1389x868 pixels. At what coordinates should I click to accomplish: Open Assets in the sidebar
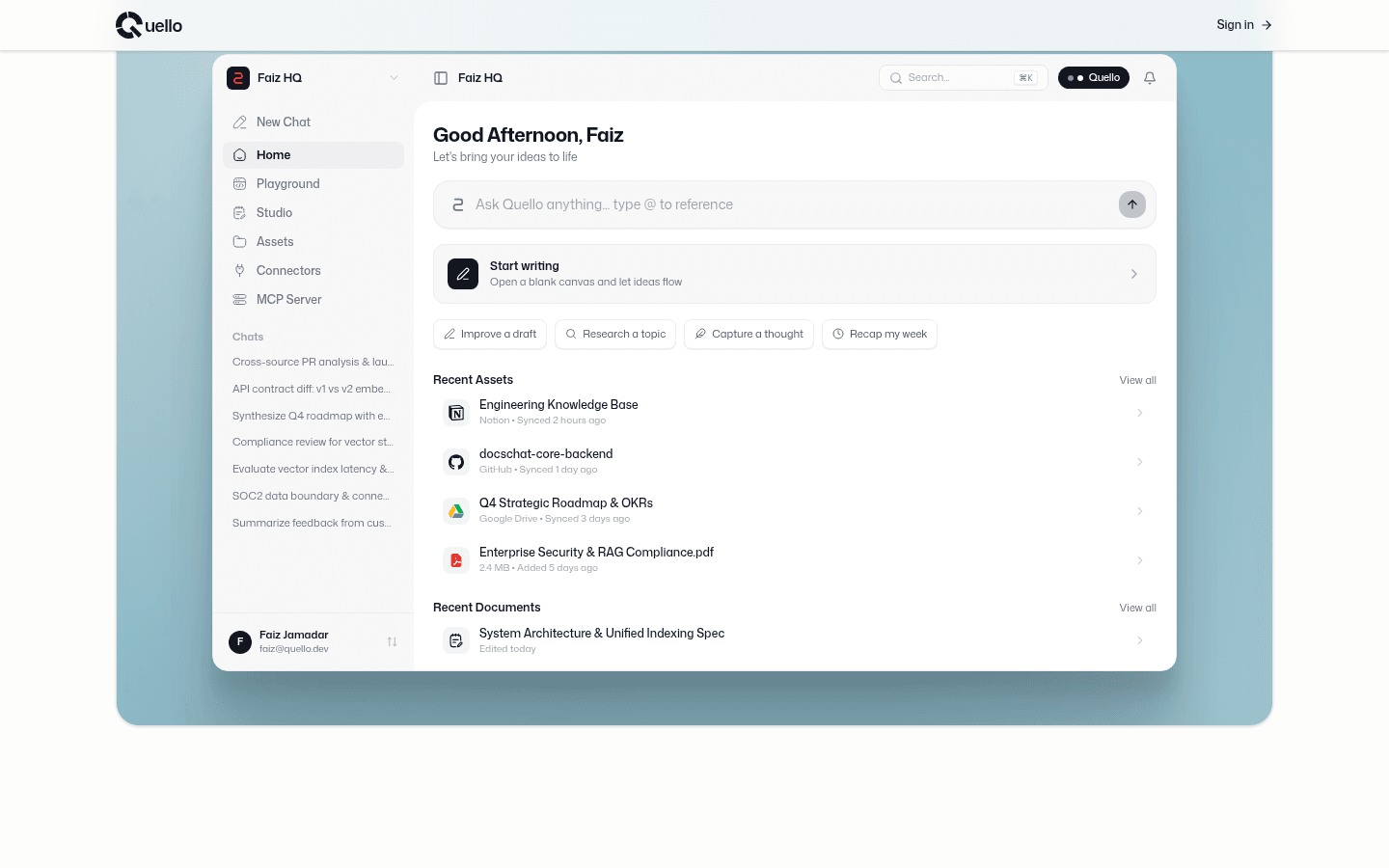[313, 242]
